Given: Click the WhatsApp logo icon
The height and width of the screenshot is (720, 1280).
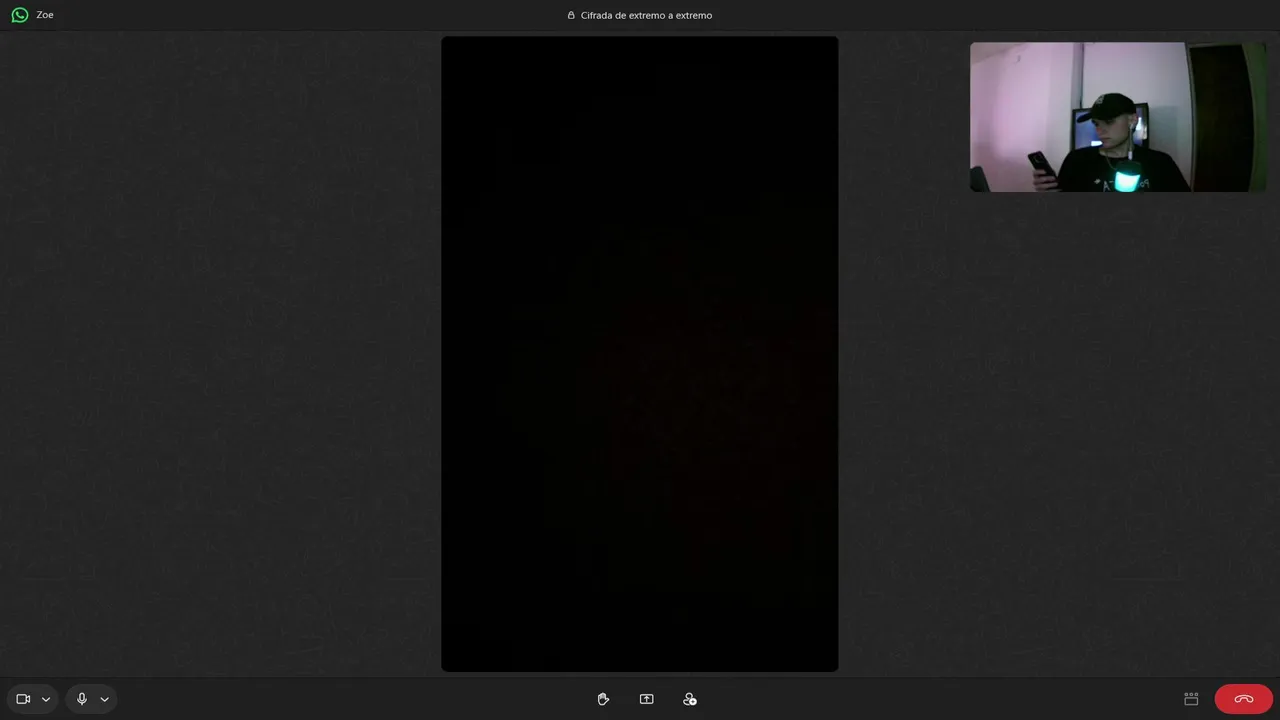Looking at the screenshot, I should (20, 15).
